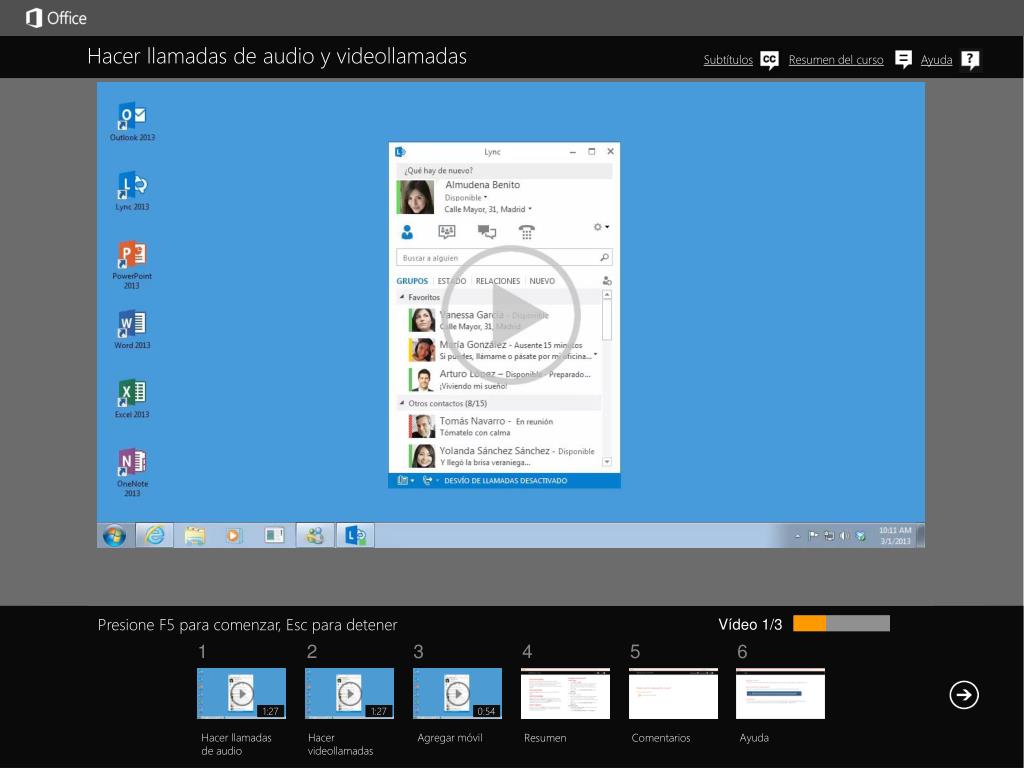Click the help question mark icon
This screenshot has width=1024, height=768.
(x=970, y=60)
